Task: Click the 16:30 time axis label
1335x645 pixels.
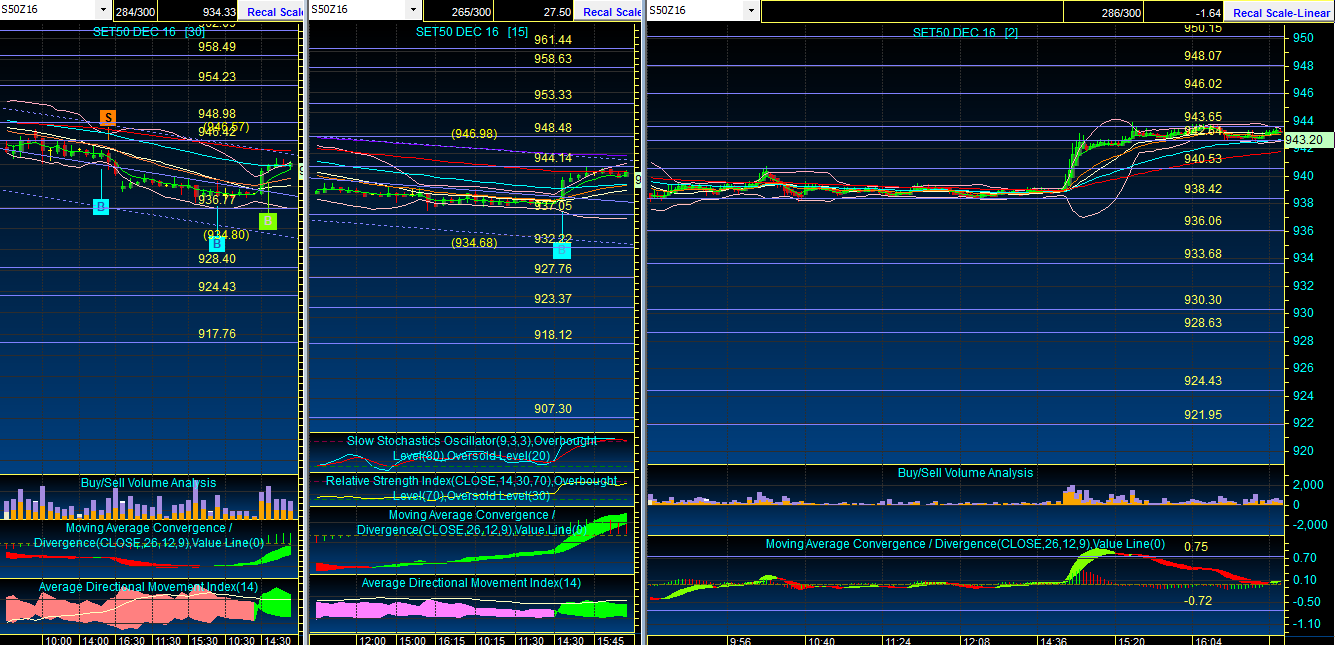Action: 131,640
